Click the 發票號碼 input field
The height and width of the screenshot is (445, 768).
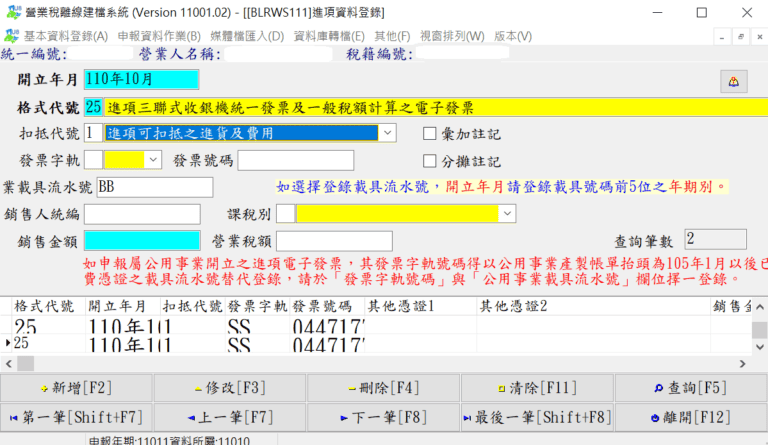296,160
